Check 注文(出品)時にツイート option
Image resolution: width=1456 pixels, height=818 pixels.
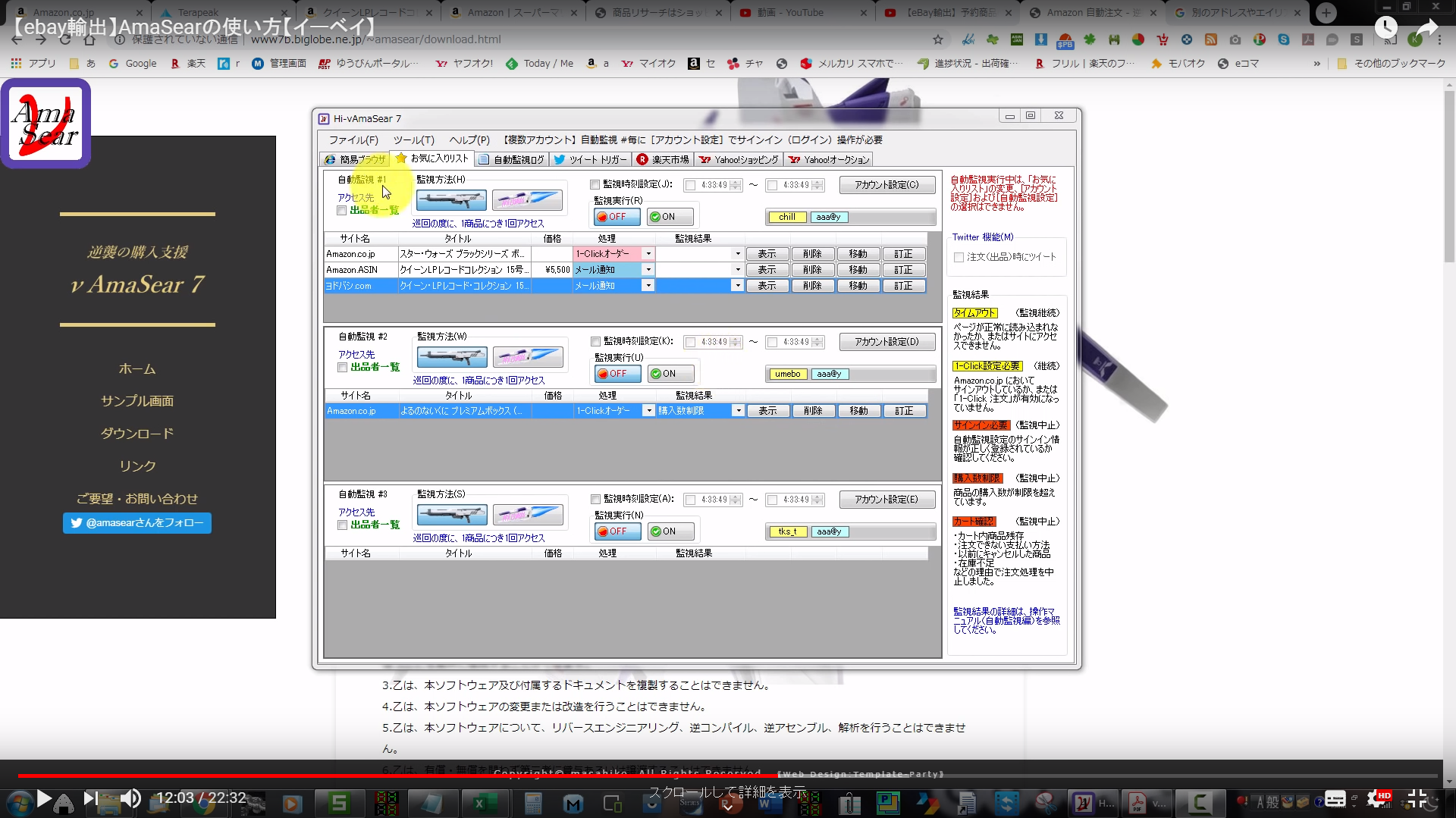[x=959, y=258]
